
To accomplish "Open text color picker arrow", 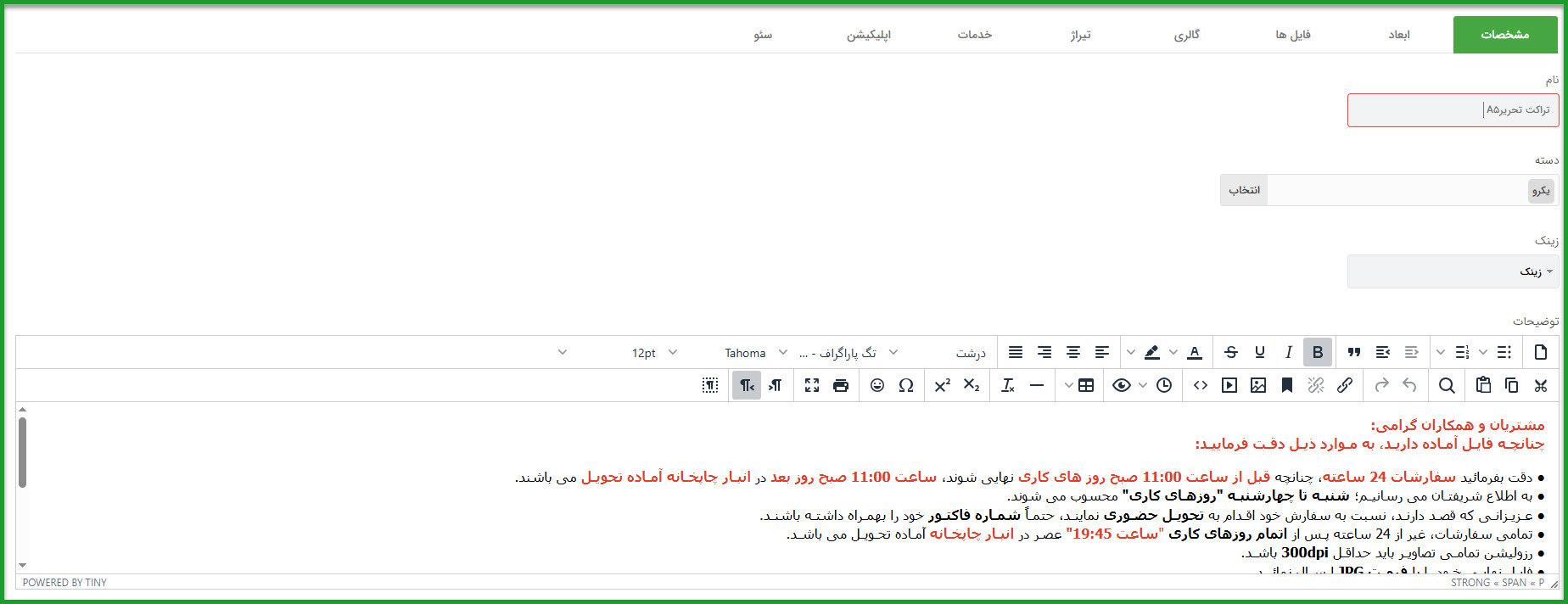I will 1173,352.
